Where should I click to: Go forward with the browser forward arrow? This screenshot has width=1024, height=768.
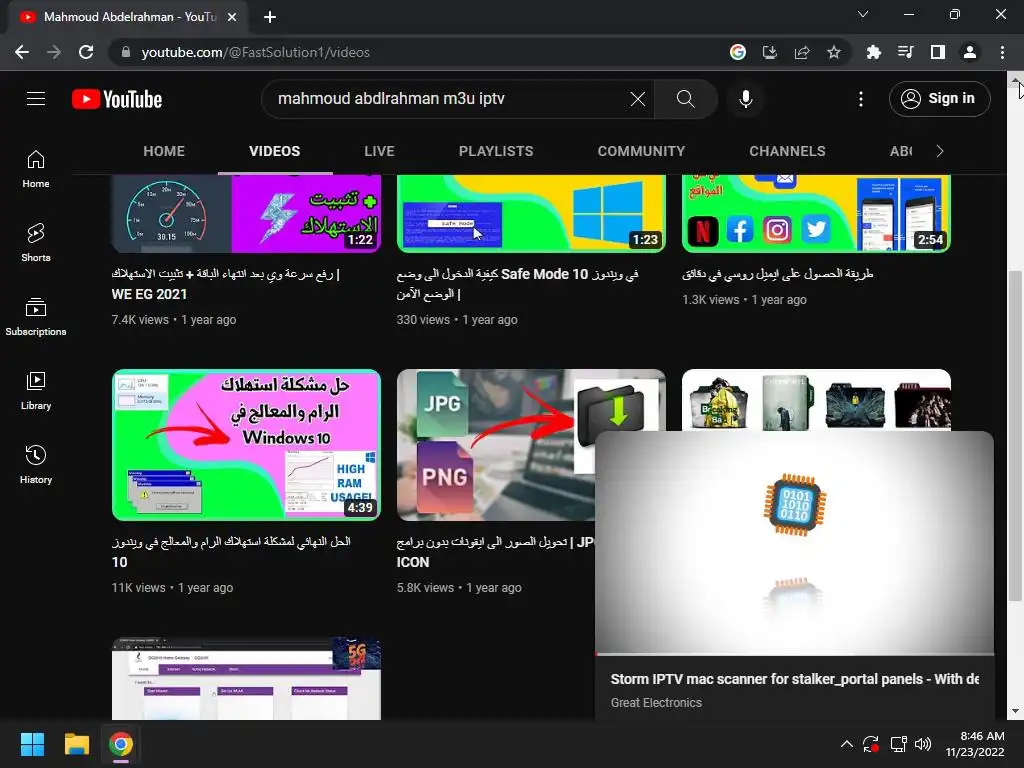tap(54, 52)
